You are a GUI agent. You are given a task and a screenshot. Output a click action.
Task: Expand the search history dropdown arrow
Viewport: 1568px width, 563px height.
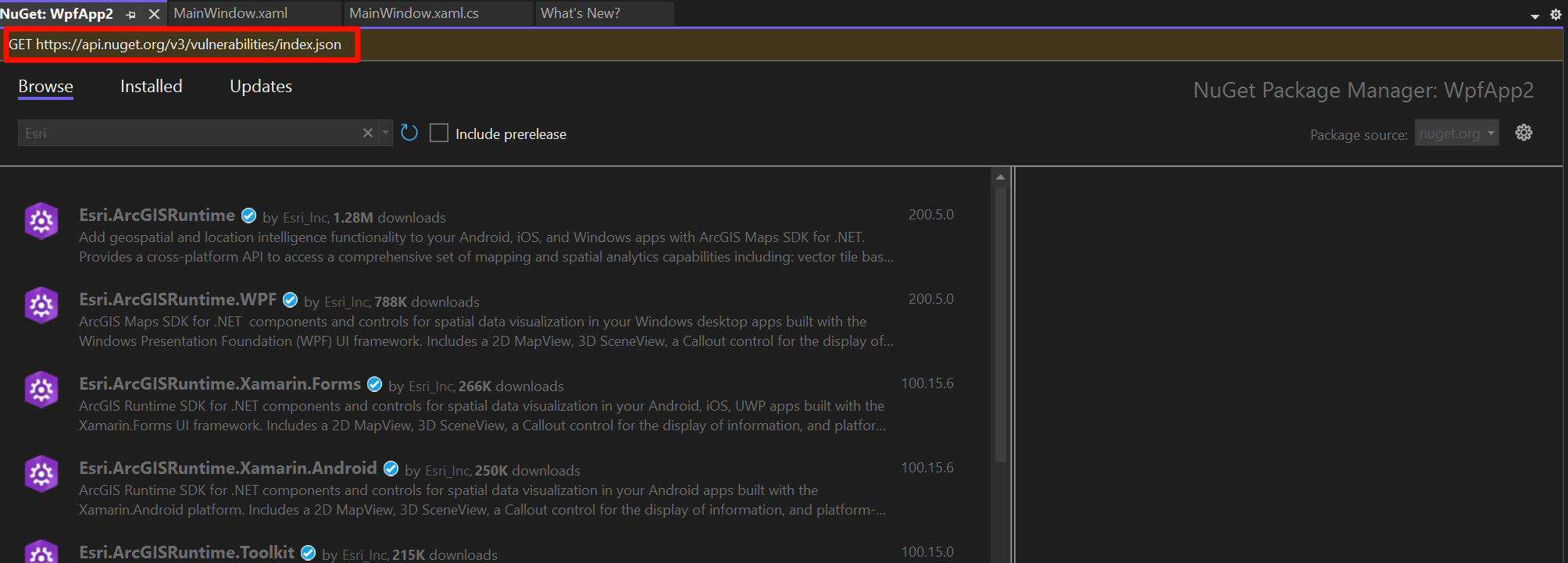[x=385, y=134]
